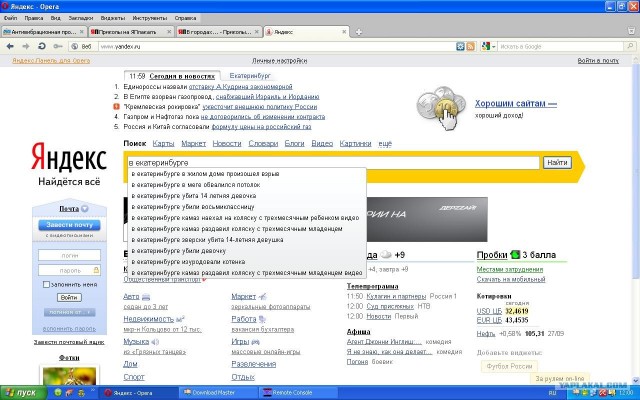Open the Виджеты menu
The image size is (640, 400).
[x=113, y=18]
